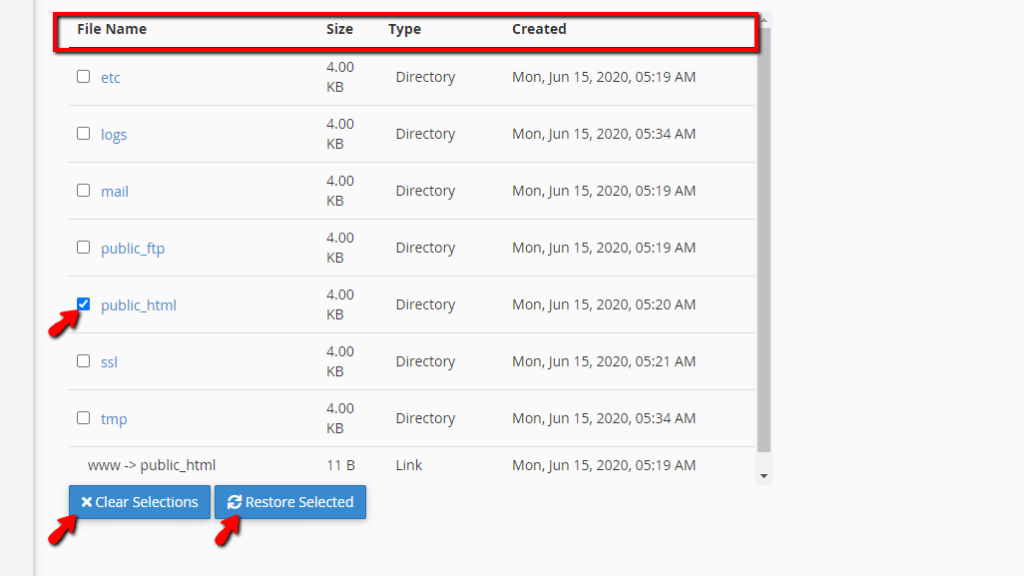
Task: Click the etc created date 05:19 AM
Action: 603,77
